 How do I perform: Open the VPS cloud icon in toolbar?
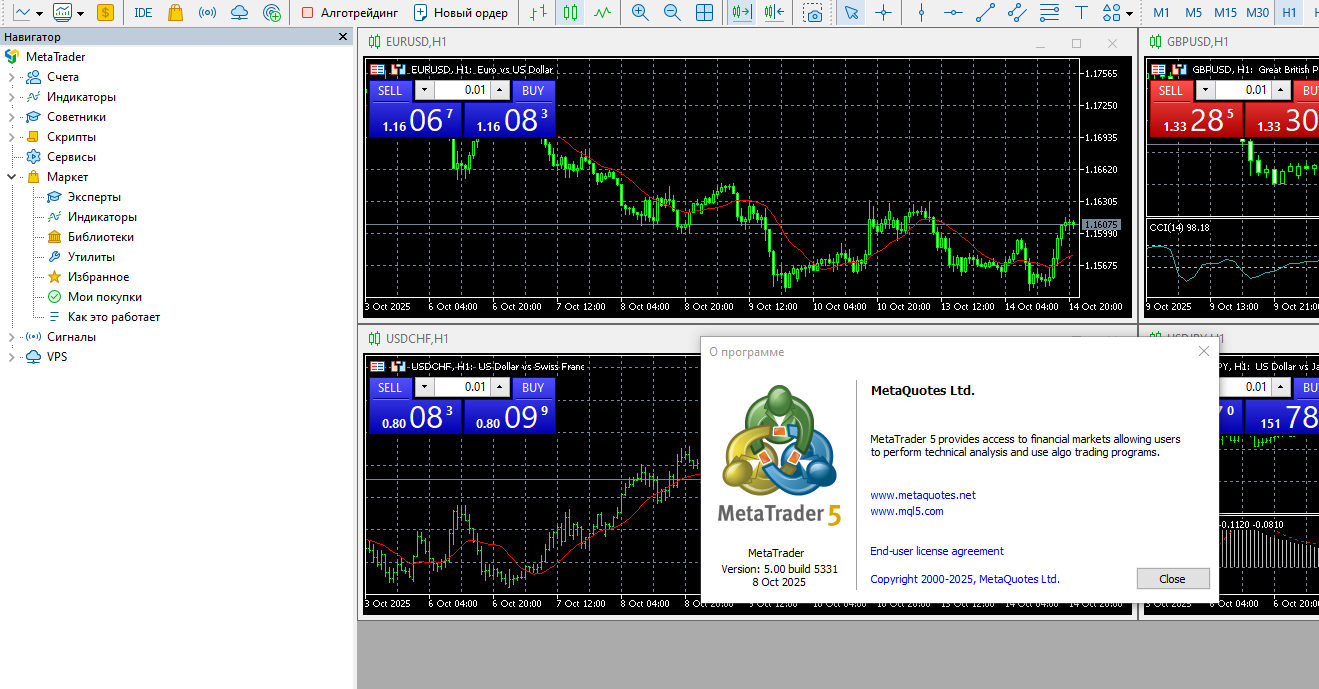pos(239,13)
